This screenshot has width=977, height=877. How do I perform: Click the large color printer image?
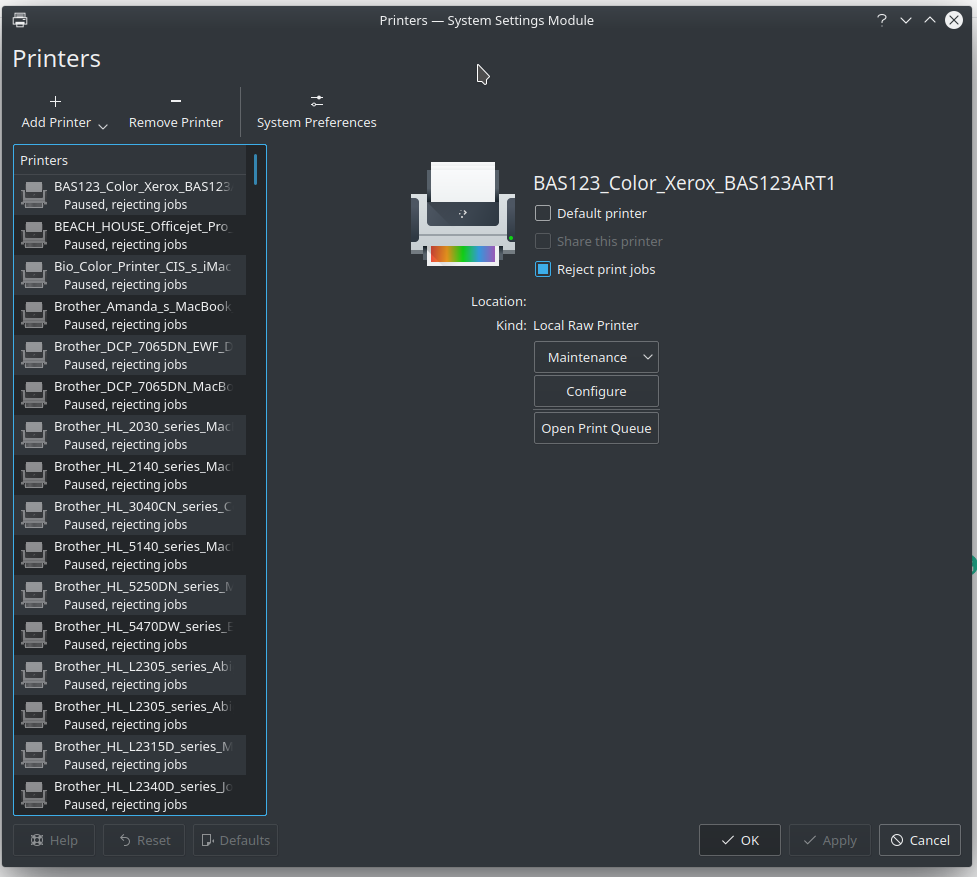(462, 214)
